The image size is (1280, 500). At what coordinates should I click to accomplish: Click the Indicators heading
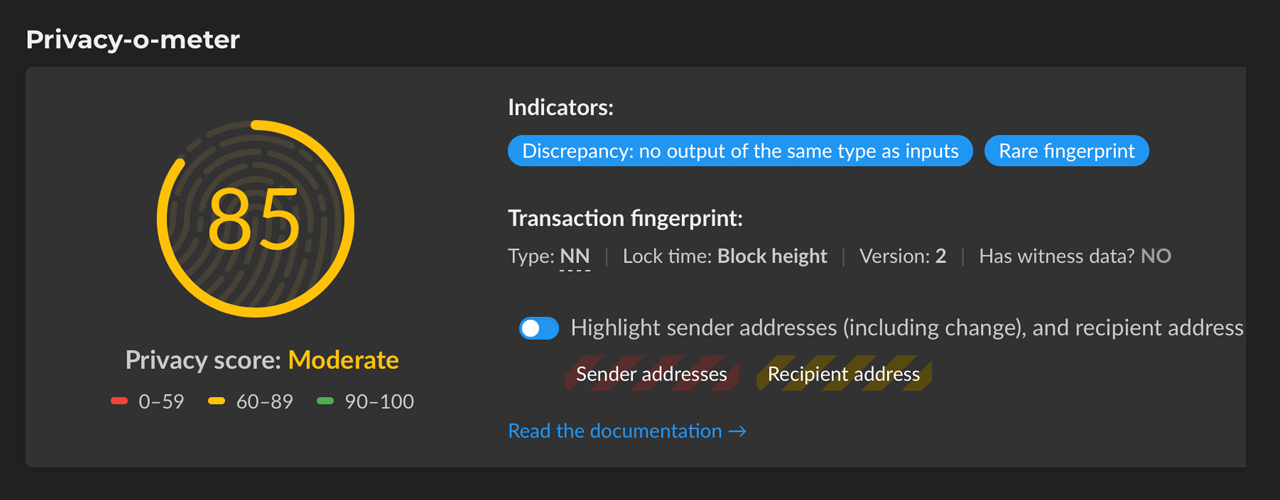tap(560, 107)
